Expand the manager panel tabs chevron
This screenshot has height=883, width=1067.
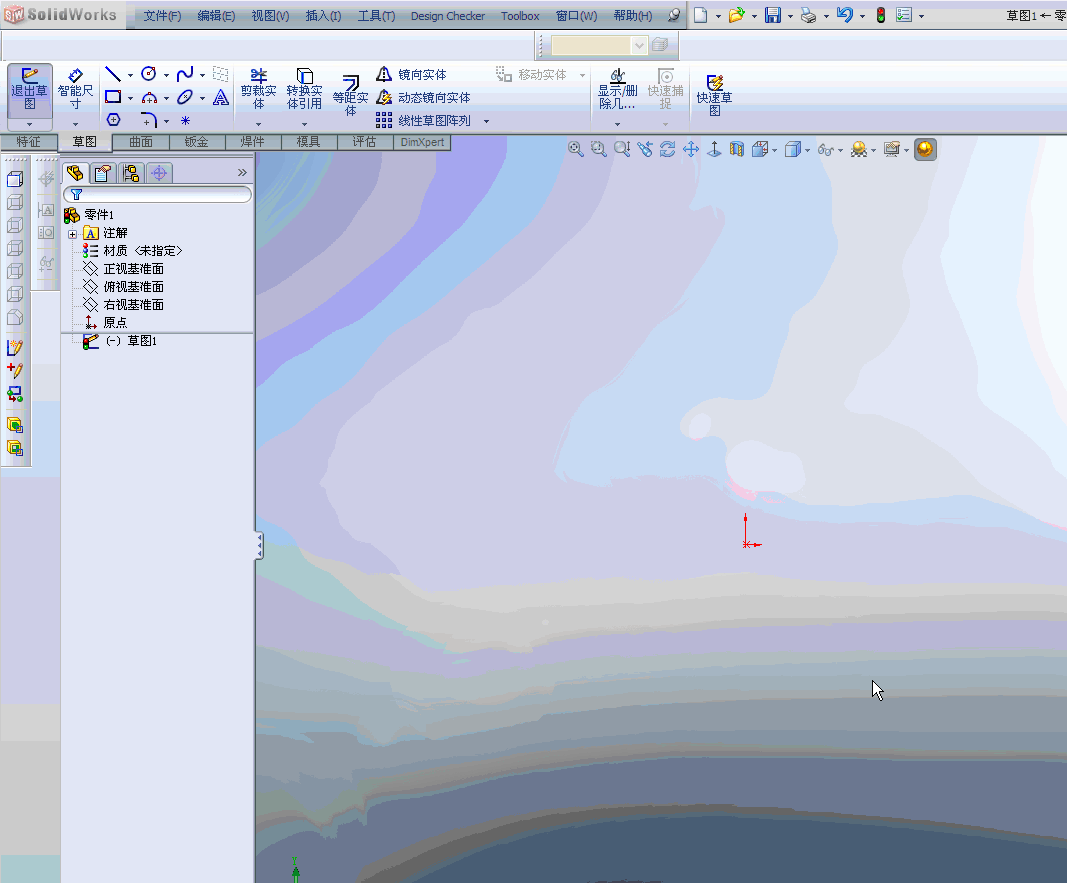click(242, 172)
